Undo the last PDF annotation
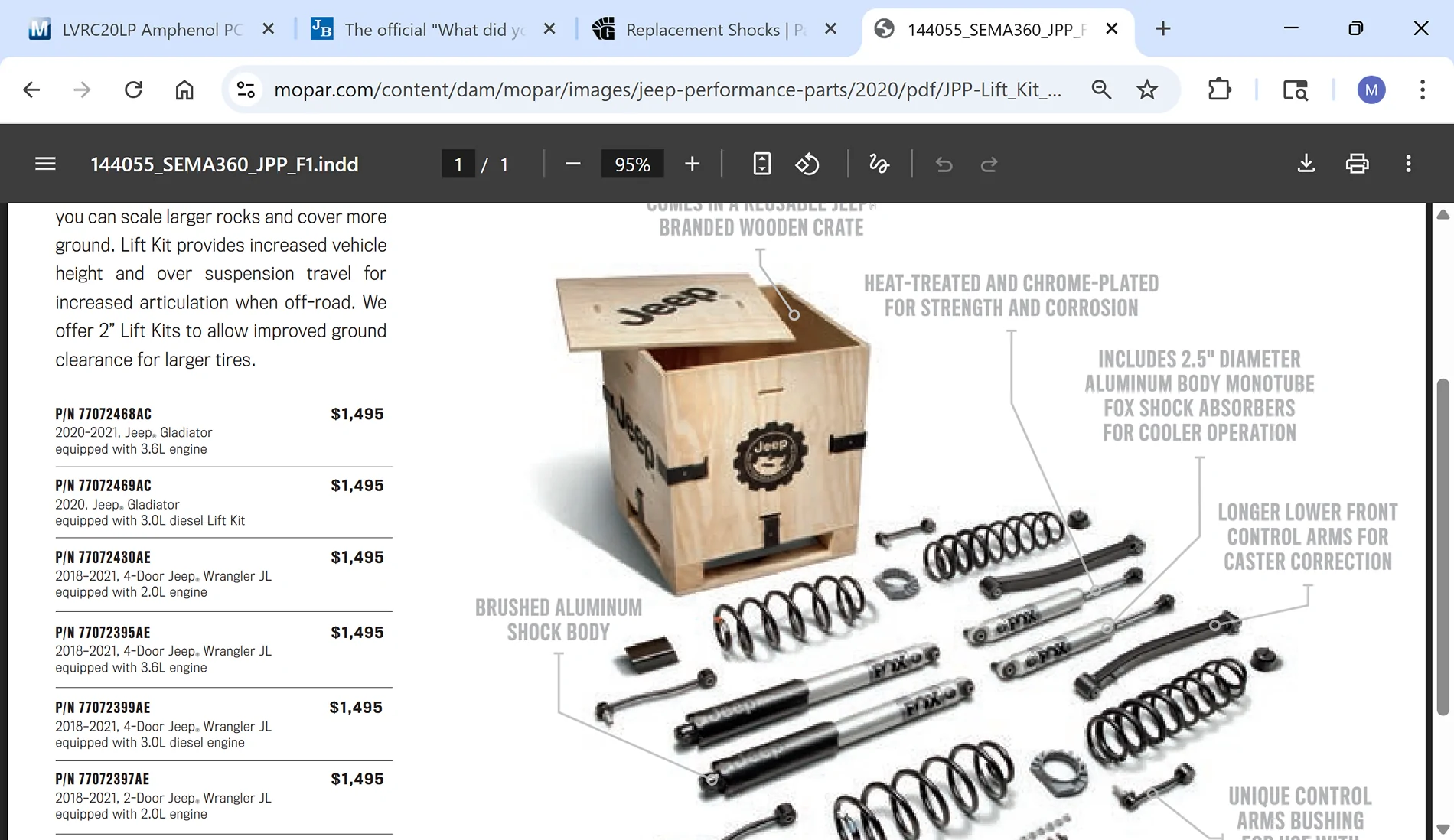The height and width of the screenshot is (840, 1454). click(x=944, y=164)
